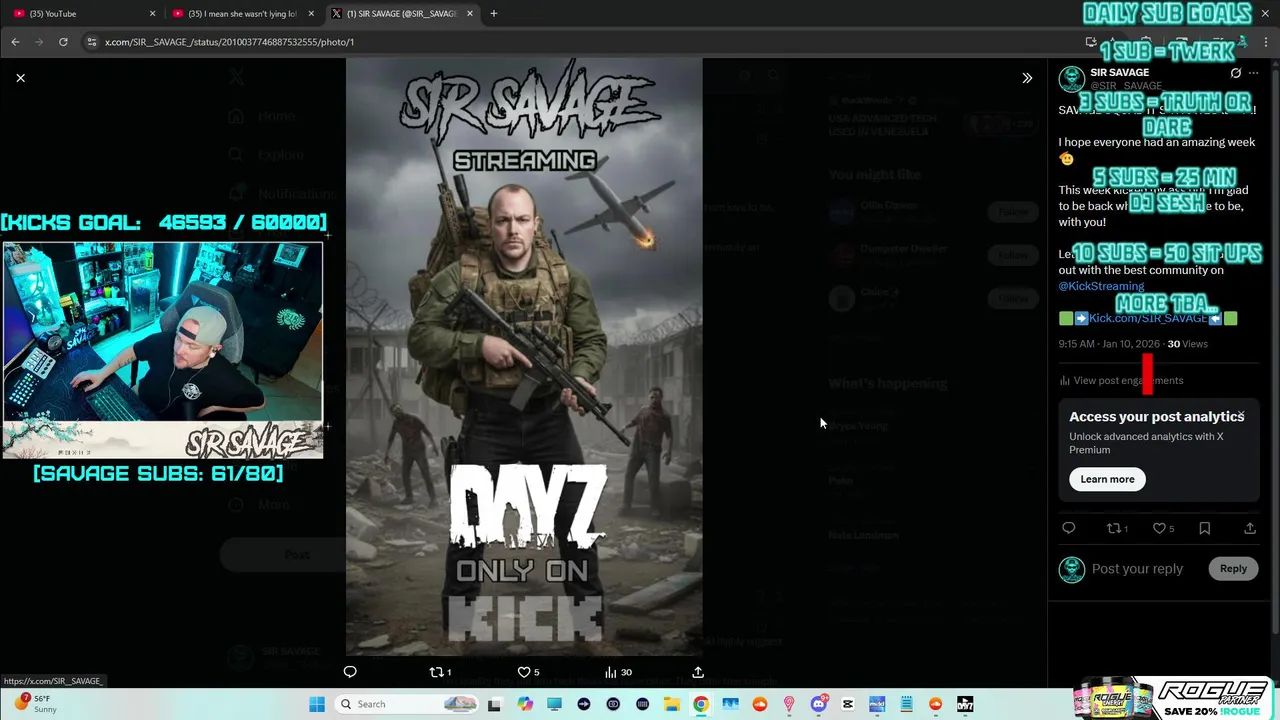Image resolution: width=1280 pixels, height=720 pixels.
Task: Open the SIR SAVAGE display name link
Action: 1119,73
